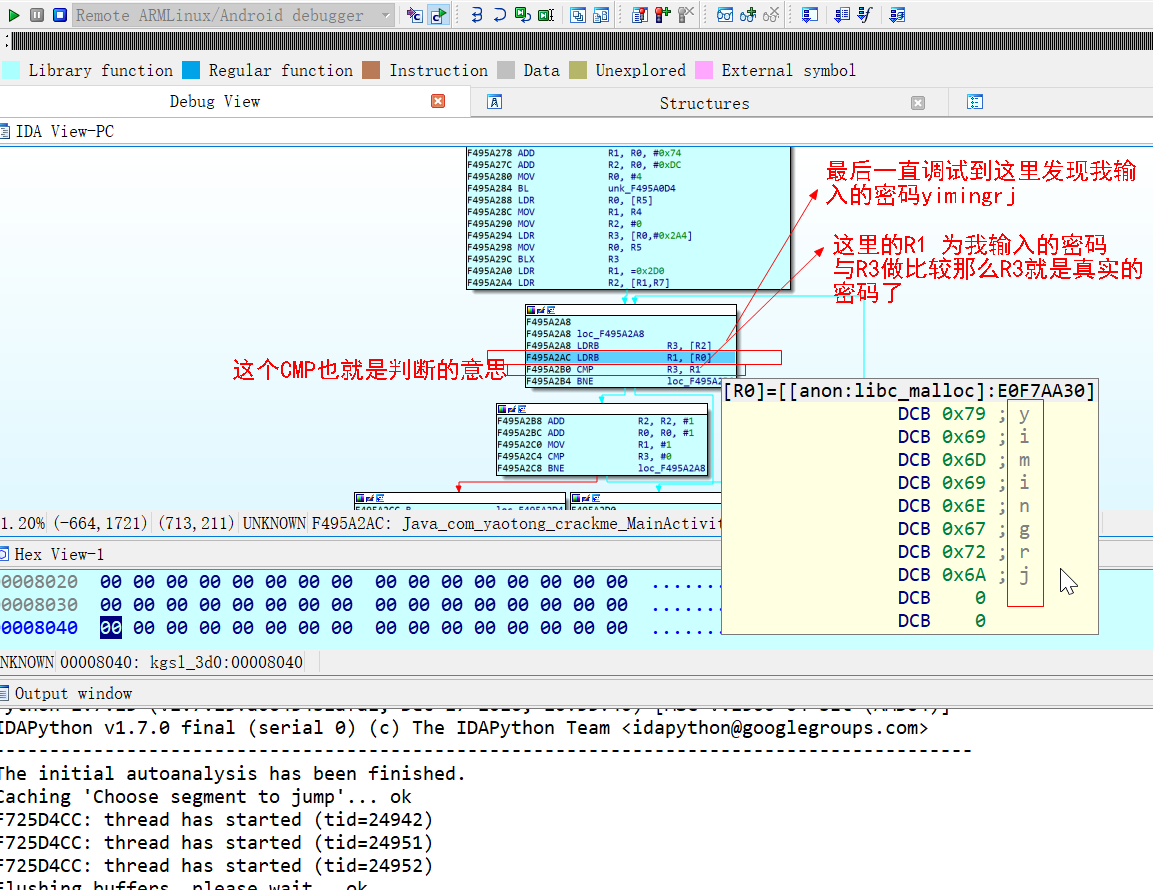Close the Debug View tab

(438, 102)
